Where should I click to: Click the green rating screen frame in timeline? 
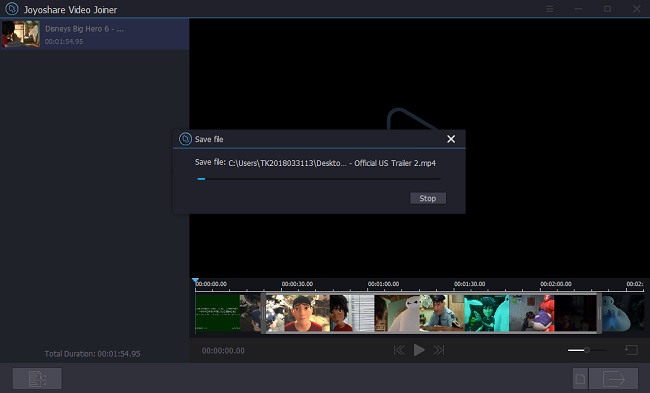tap(218, 313)
